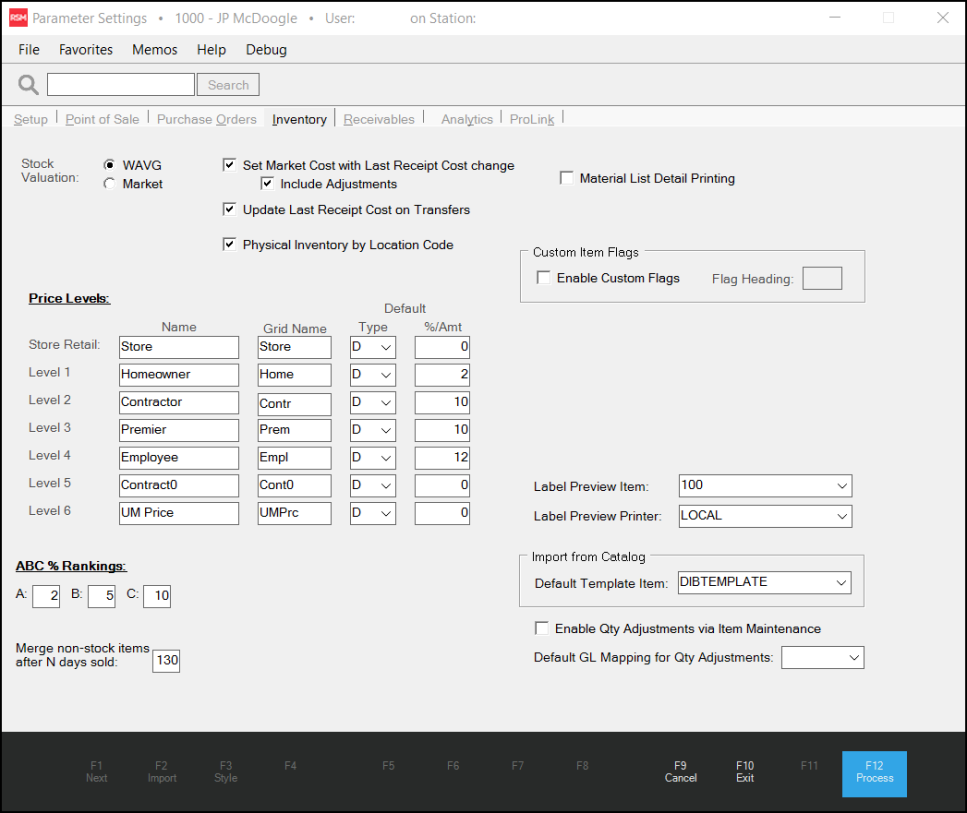
Task: Click the ABC Rankings A percentage field
Action: click(46, 596)
